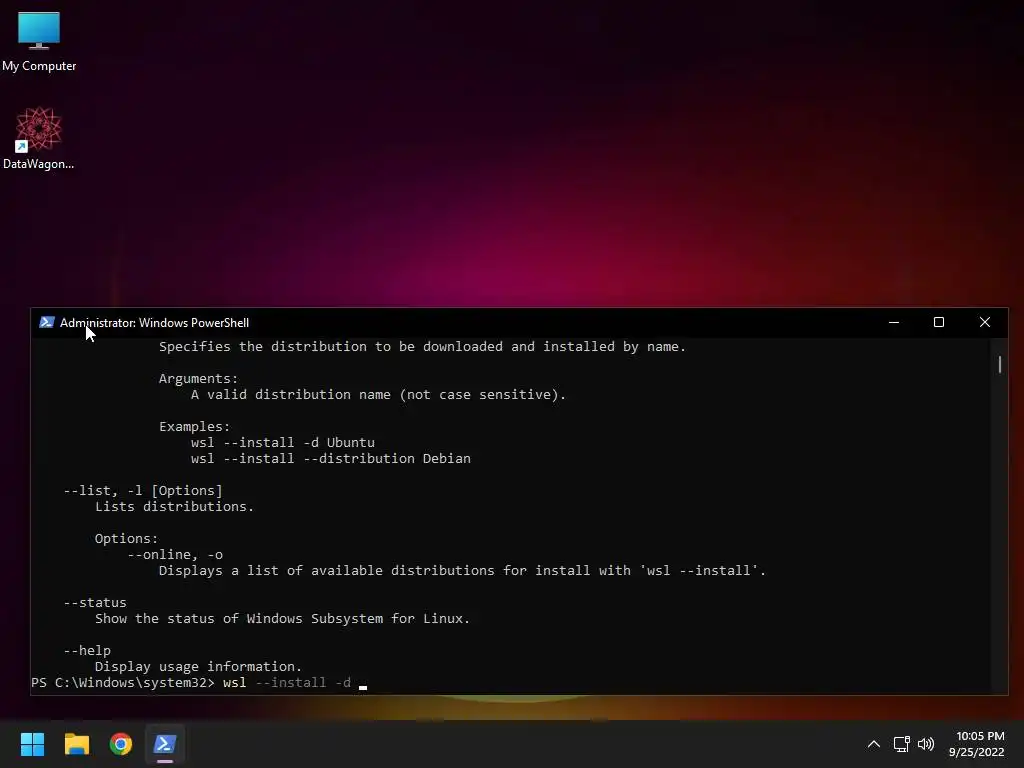Click 'A valid distribution name' line

click(x=379, y=394)
